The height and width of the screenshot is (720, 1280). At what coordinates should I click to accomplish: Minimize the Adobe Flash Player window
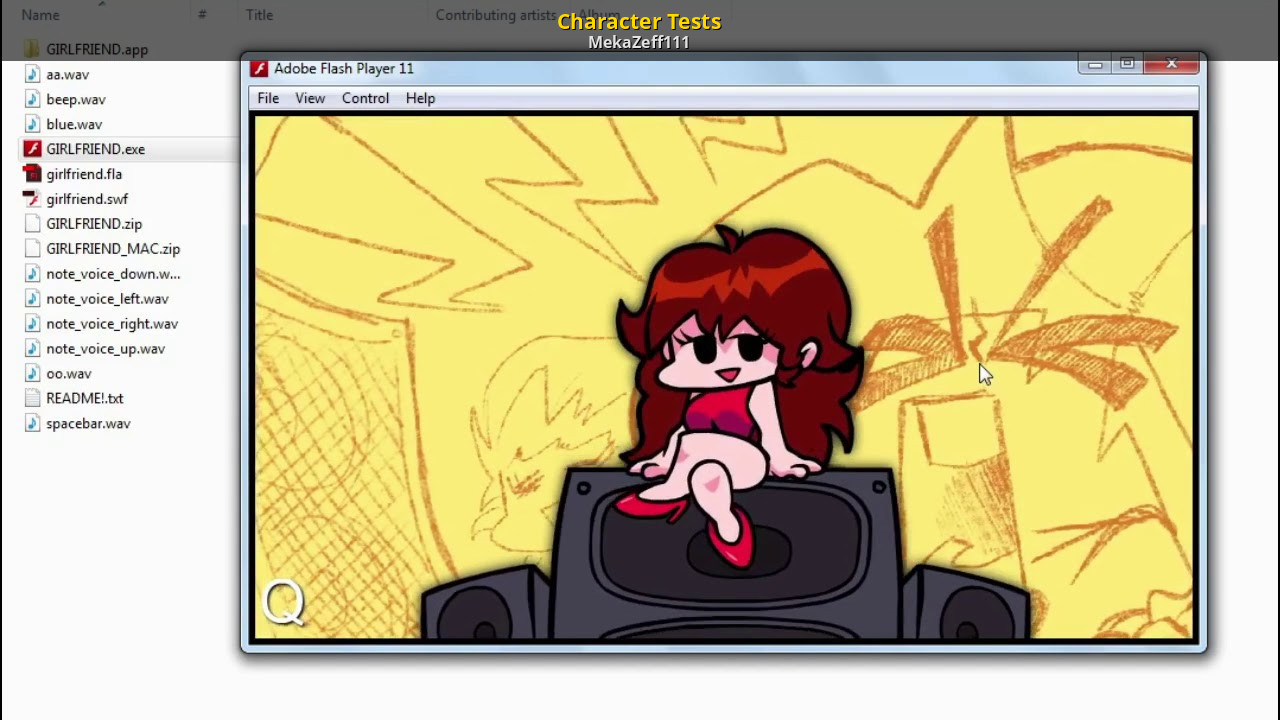(x=1094, y=65)
